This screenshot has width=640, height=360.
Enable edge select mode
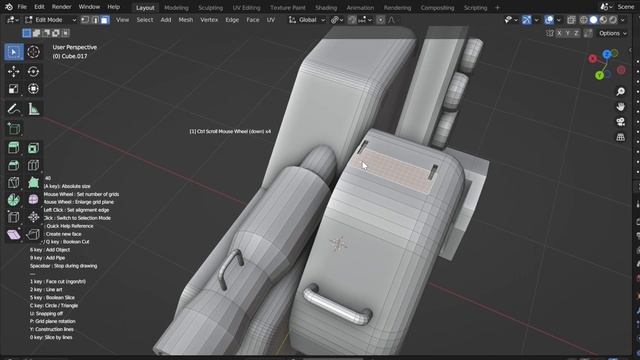[x=95, y=20]
